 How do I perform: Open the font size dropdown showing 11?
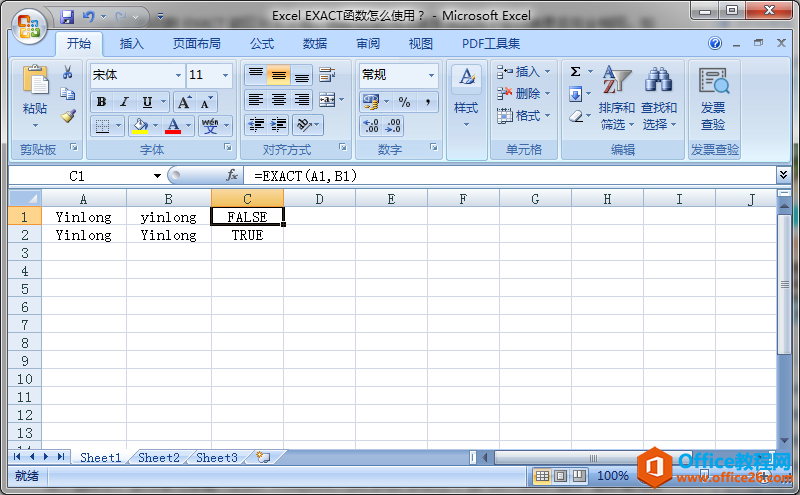(225, 75)
